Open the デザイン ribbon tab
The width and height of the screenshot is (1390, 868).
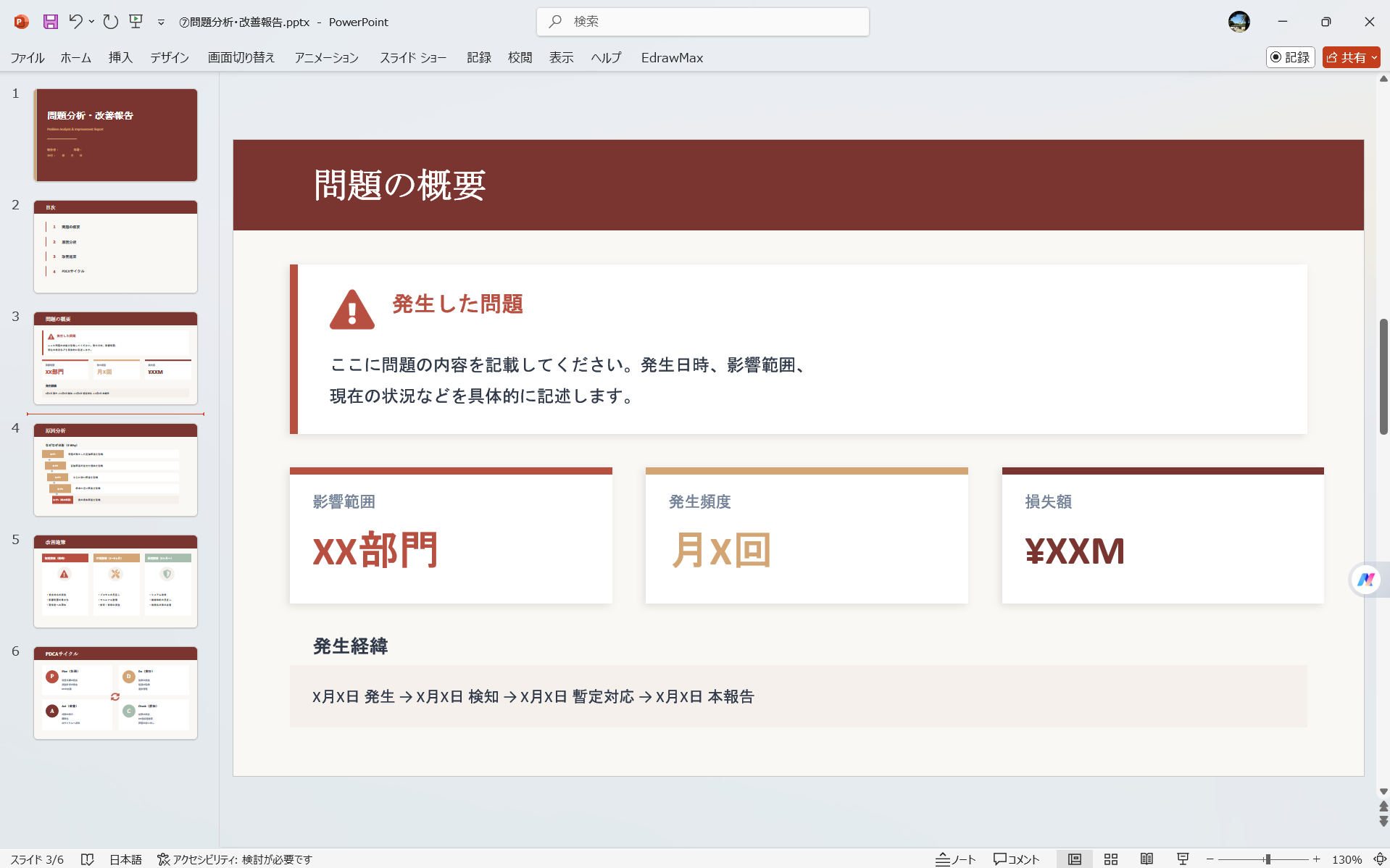169,57
